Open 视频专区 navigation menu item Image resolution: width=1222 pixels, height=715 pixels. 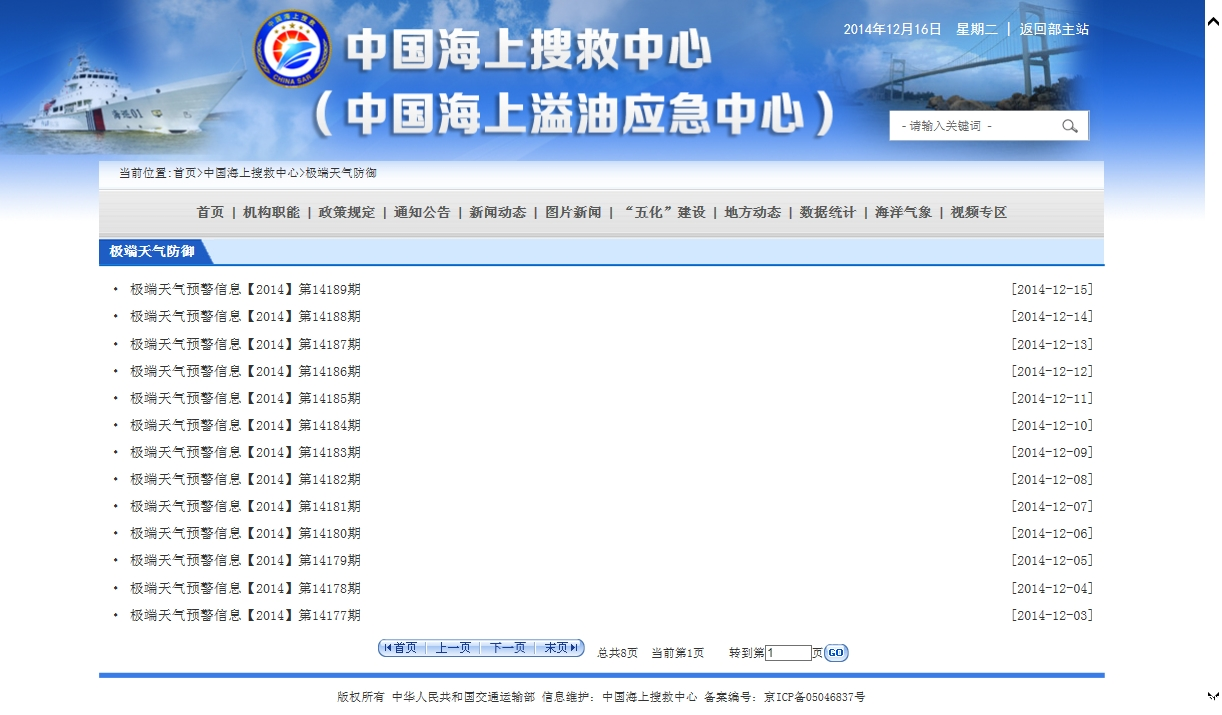[x=978, y=212]
